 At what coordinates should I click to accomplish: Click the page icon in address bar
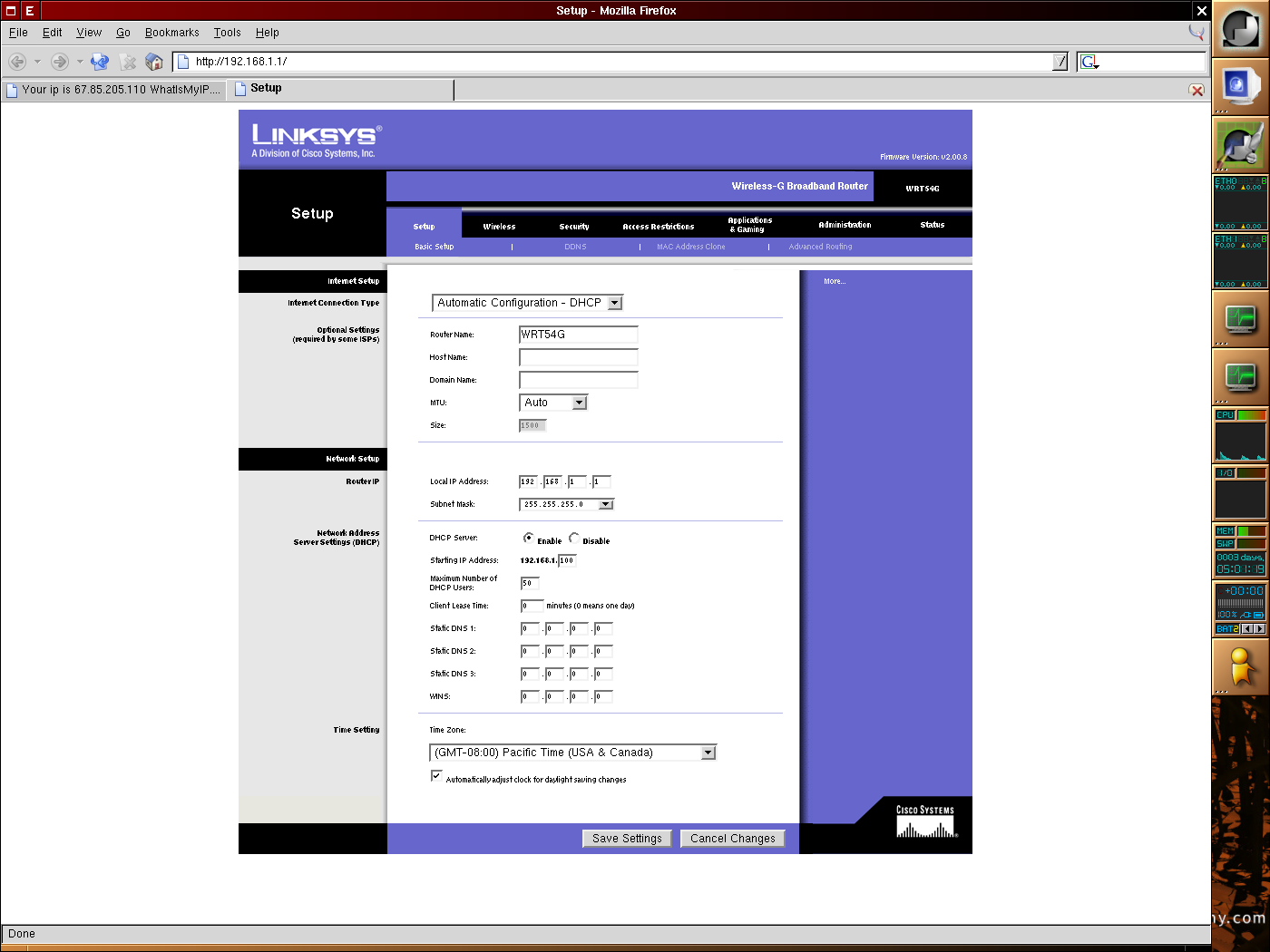(x=183, y=62)
